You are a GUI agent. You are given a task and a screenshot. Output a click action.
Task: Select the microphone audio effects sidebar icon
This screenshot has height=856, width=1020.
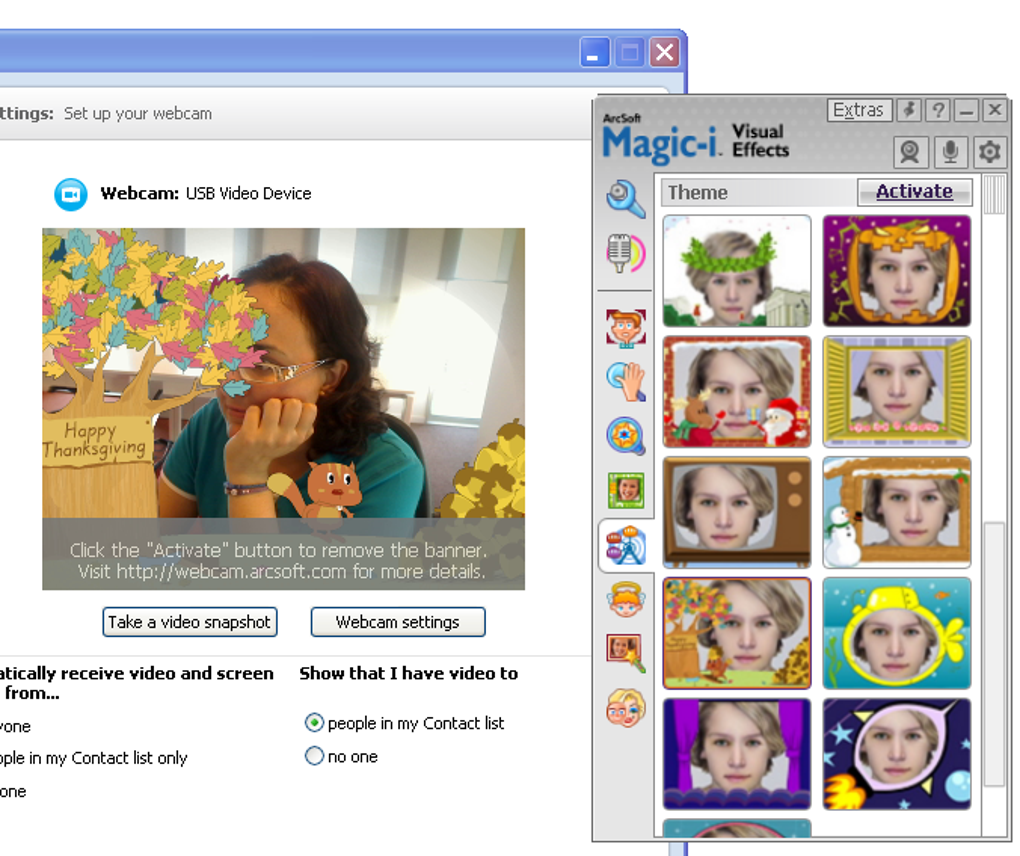point(625,253)
